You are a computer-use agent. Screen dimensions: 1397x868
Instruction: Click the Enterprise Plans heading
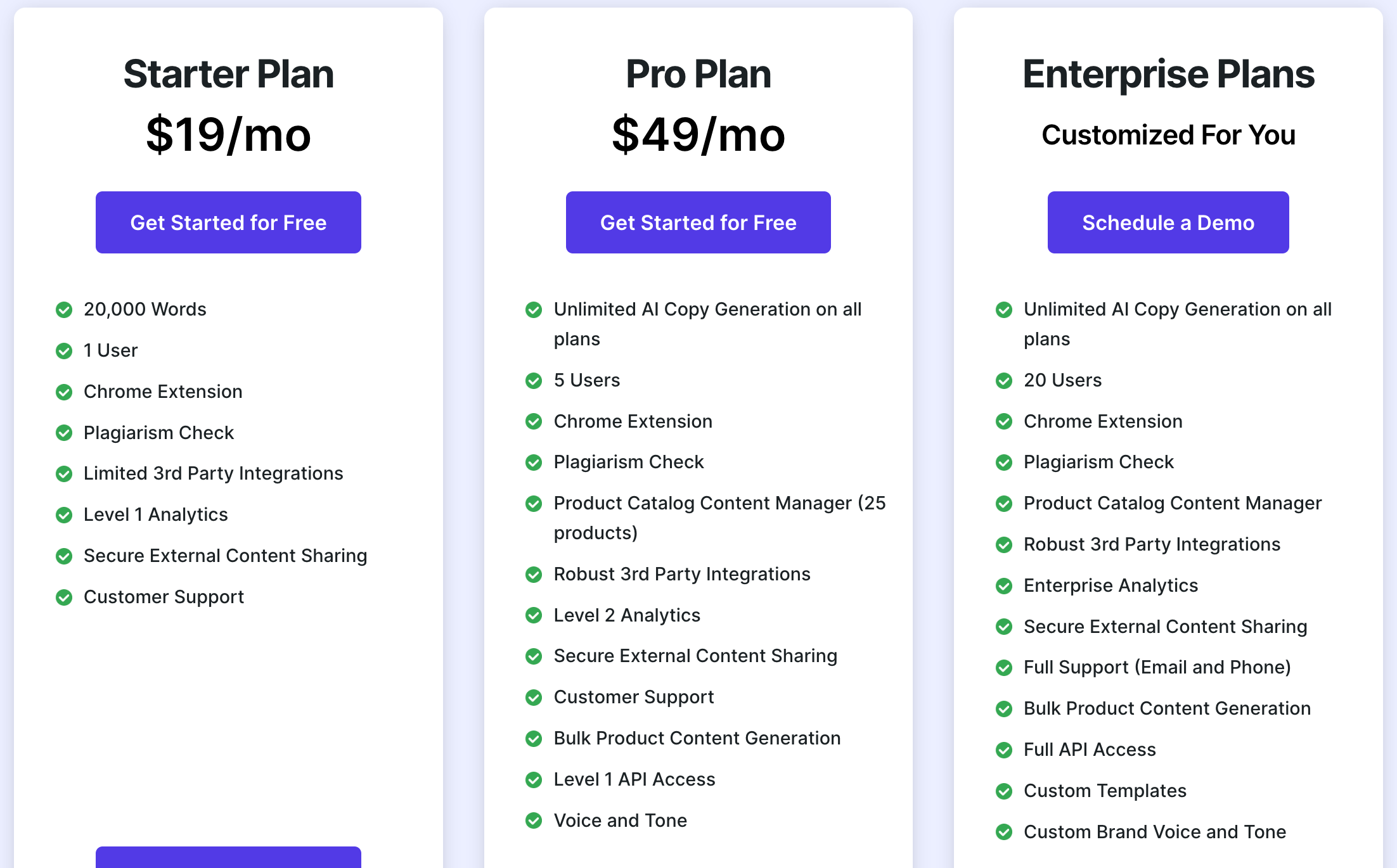[1168, 74]
